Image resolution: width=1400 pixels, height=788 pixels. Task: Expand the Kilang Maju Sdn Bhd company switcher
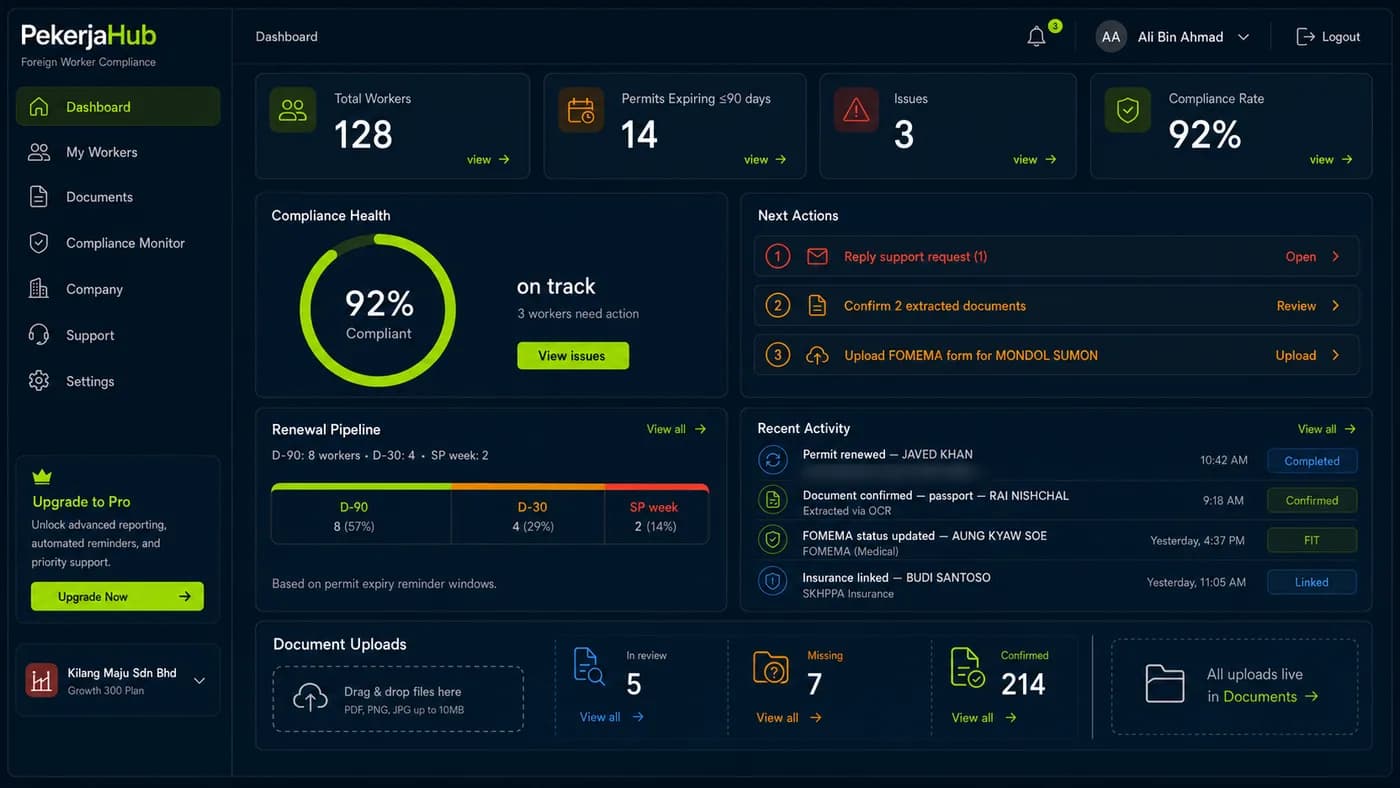[x=199, y=681]
